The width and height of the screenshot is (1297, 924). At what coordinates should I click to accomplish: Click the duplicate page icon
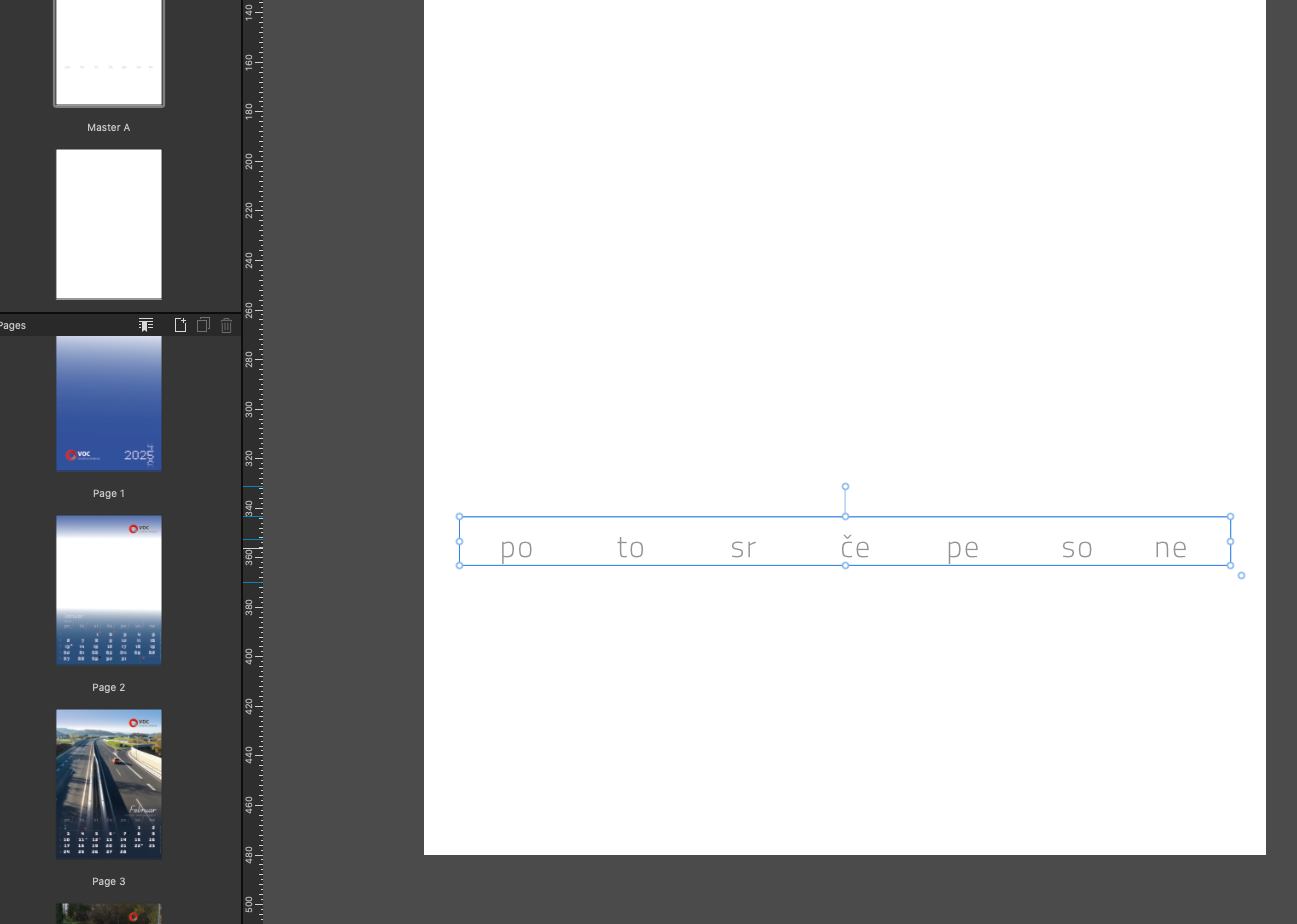203,325
